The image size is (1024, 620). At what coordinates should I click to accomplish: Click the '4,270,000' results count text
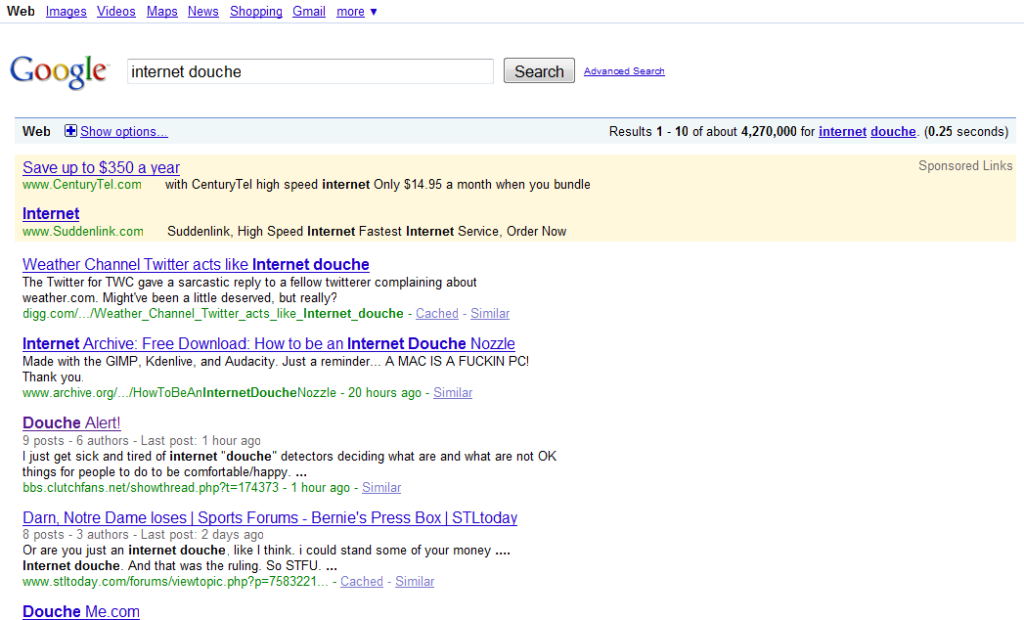click(x=769, y=131)
